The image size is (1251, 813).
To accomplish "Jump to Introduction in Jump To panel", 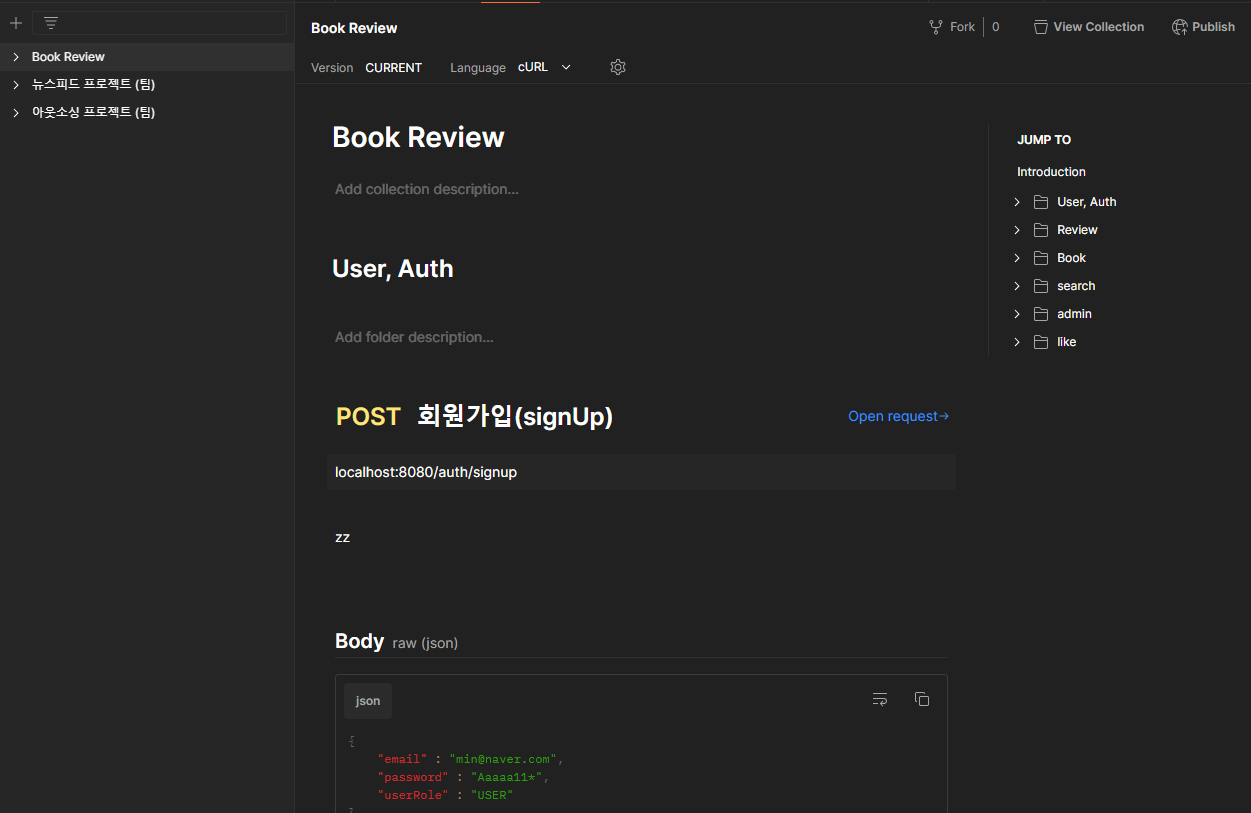I will [x=1051, y=172].
